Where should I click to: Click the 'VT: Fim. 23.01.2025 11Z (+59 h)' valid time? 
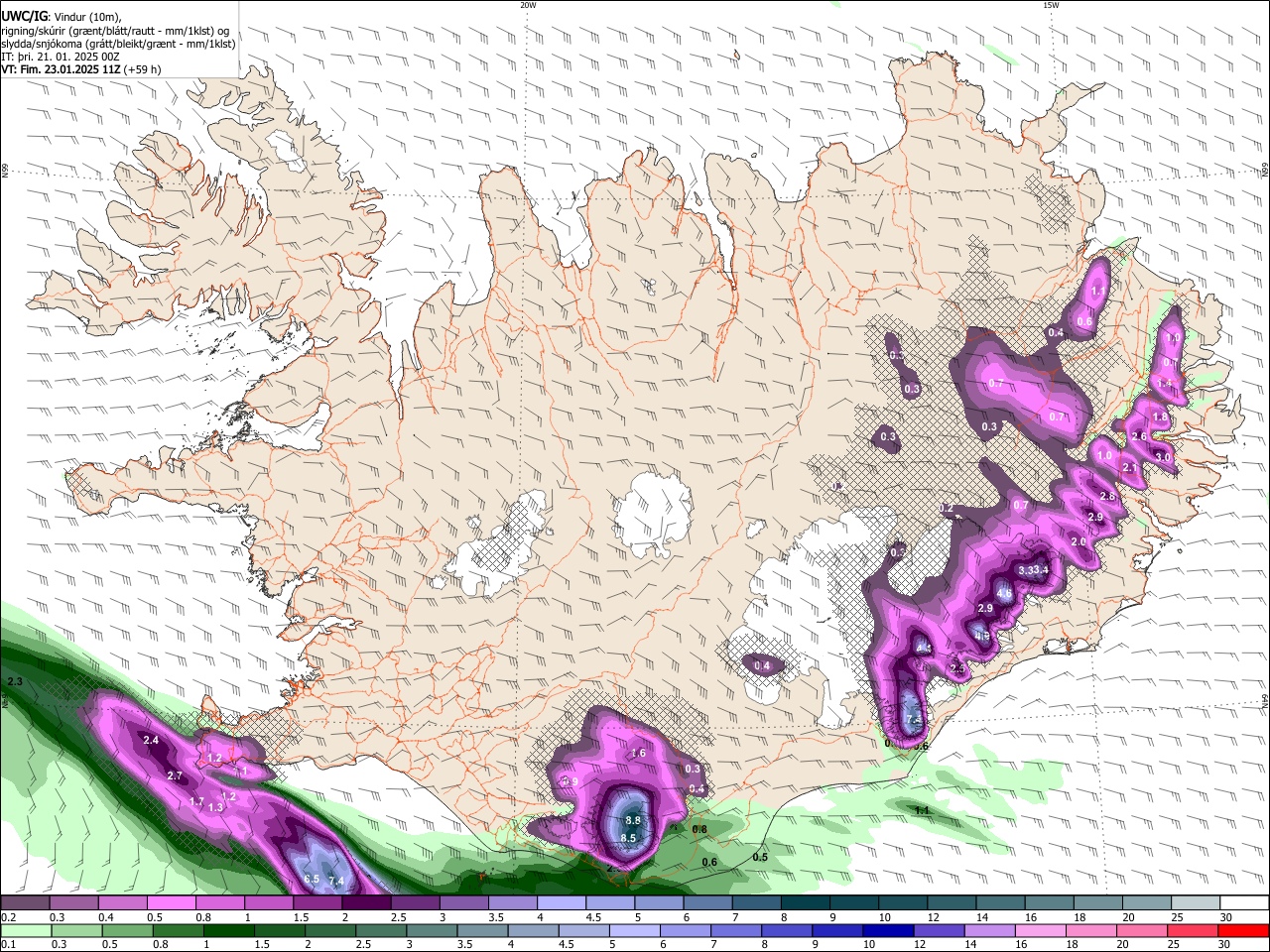coord(81,69)
